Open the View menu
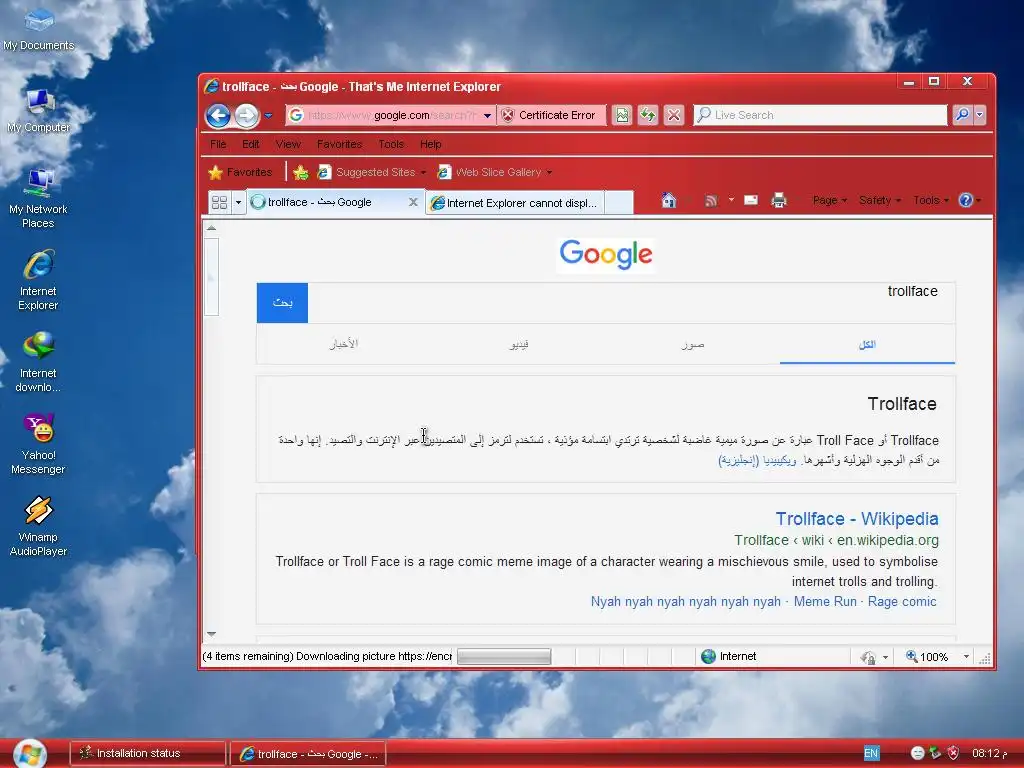 288,144
